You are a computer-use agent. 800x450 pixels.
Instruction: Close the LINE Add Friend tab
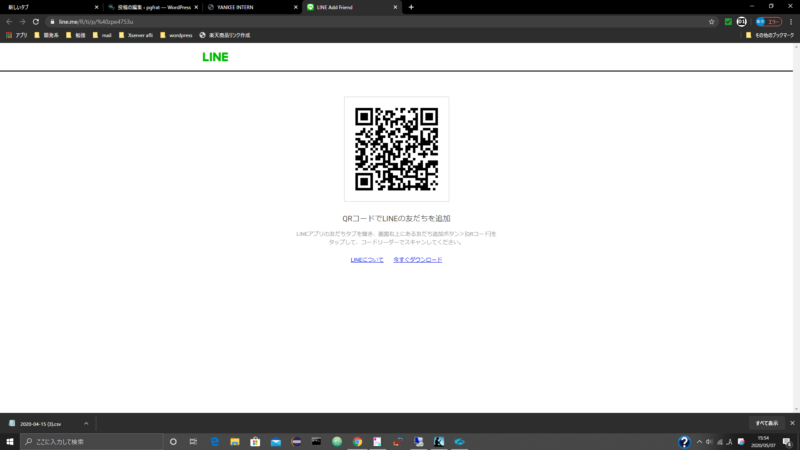(x=395, y=7)
